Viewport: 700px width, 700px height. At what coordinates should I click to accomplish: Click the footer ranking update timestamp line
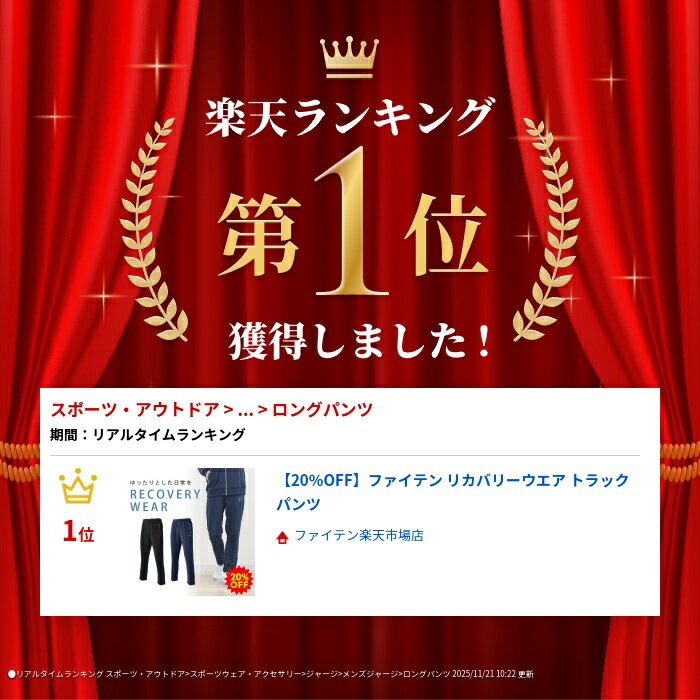pyautogui.click(x=271, y=674)
